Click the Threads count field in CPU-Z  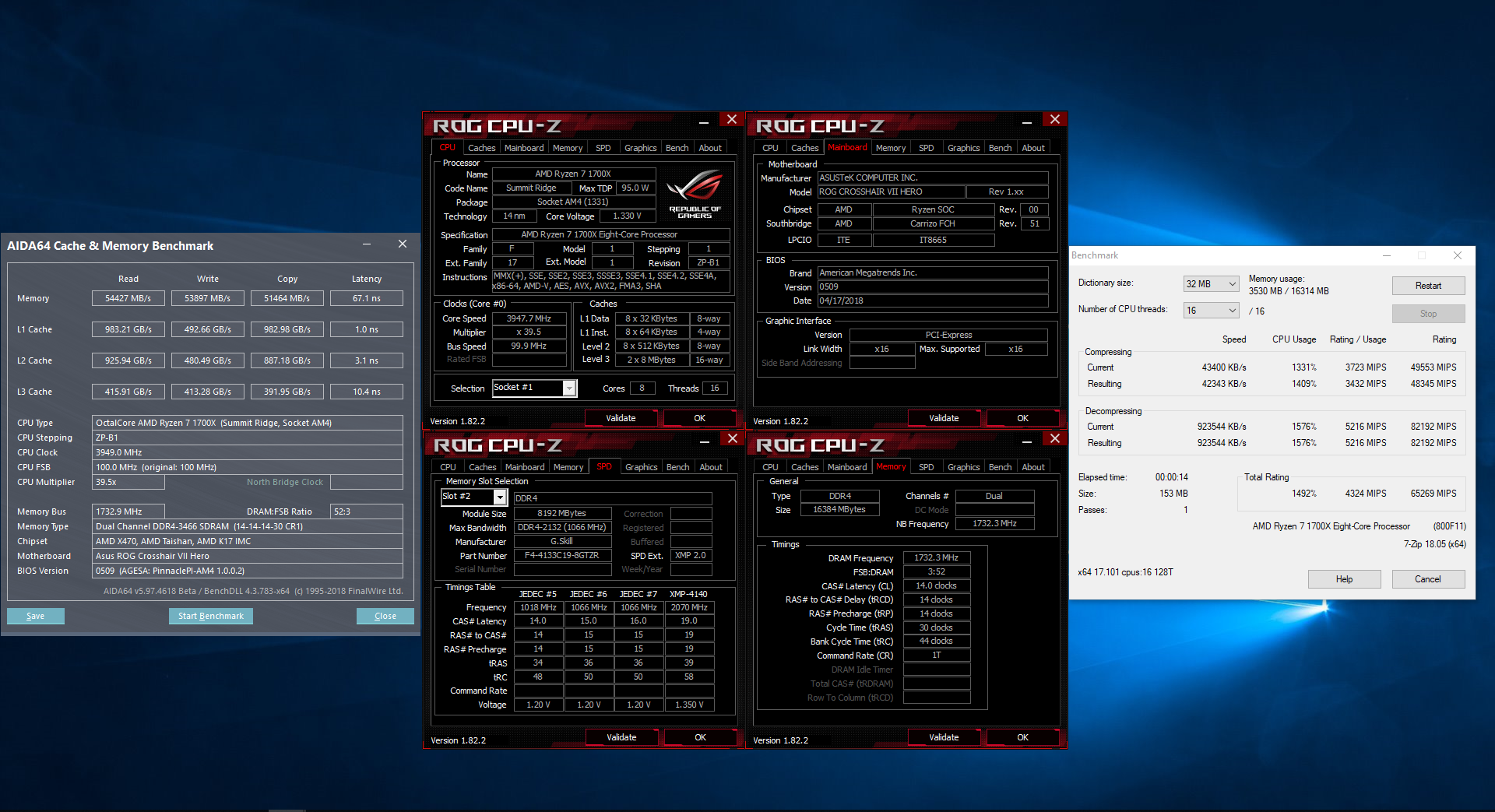tap(713, 388)
